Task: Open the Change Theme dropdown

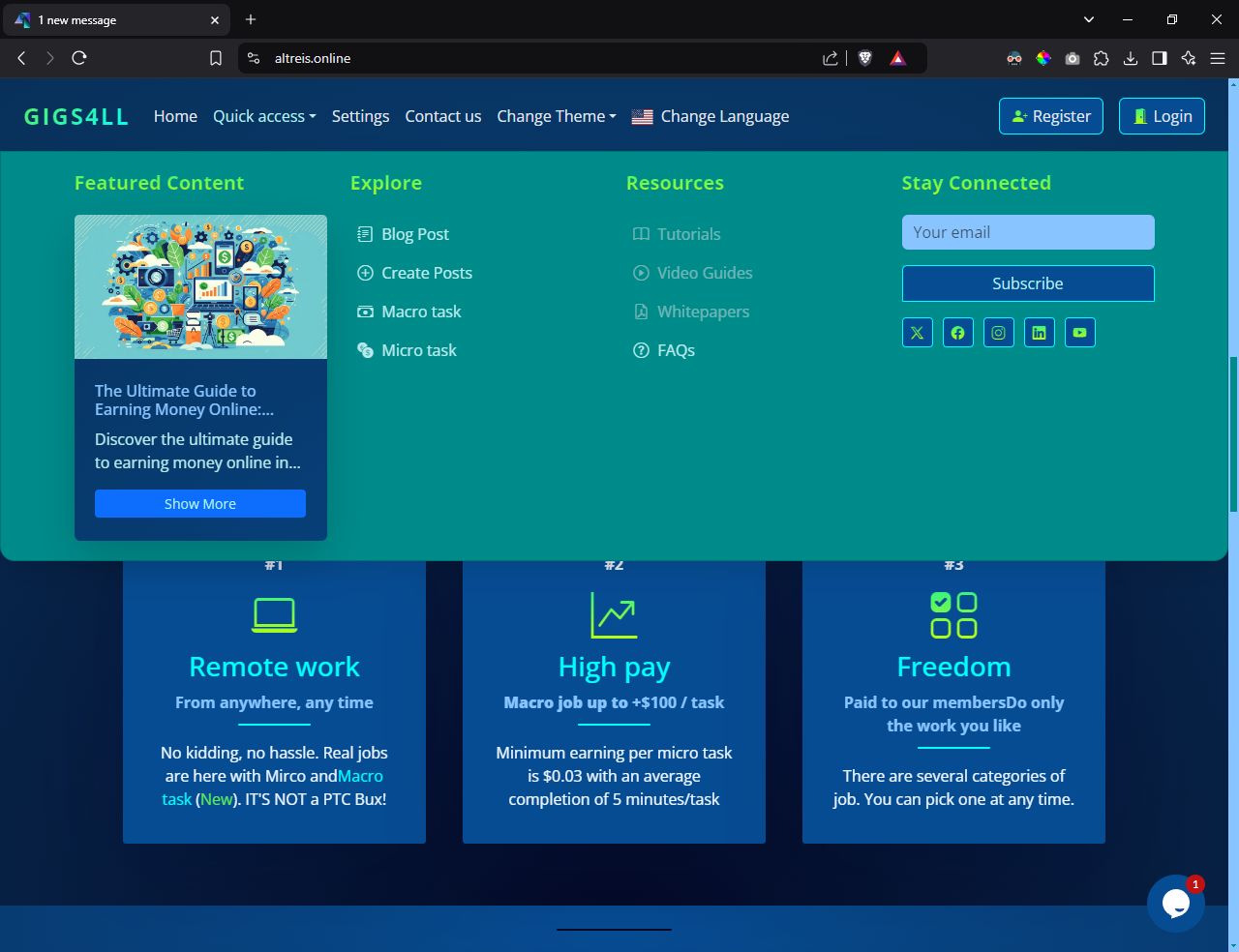Action: (556, 116)
